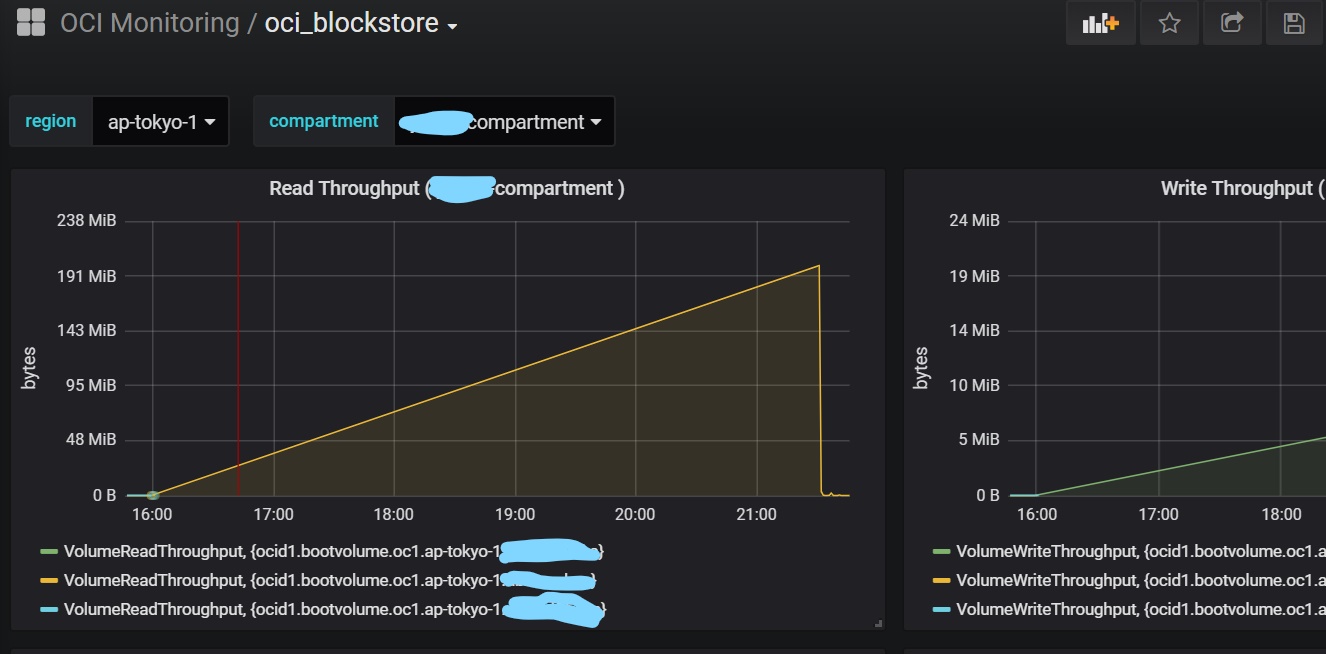Click the Add panel icon
The width and height of the screenshot is (1326, 654).
pyautogui.click(x=1100, y=23)
